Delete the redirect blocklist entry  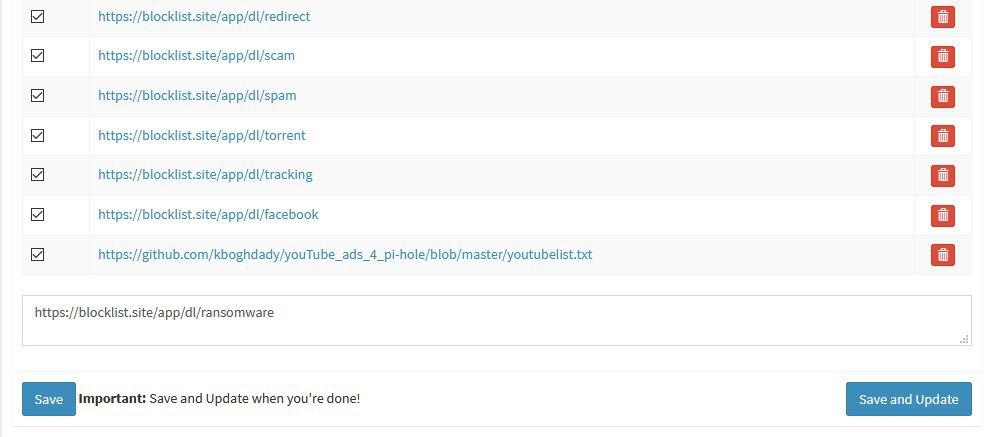942,17
